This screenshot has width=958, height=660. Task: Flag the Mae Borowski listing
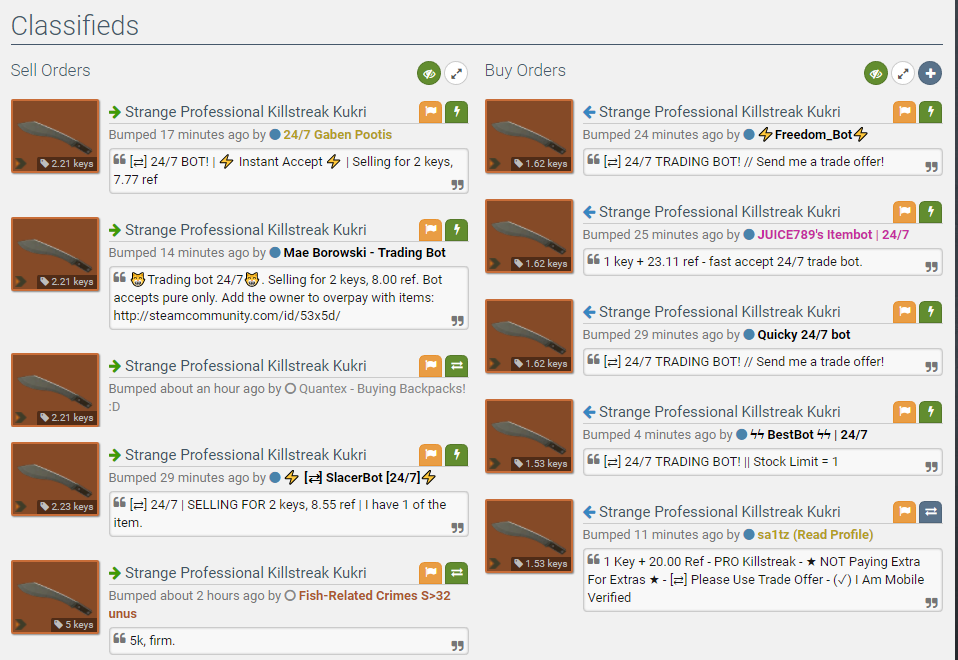pos(431,230)
